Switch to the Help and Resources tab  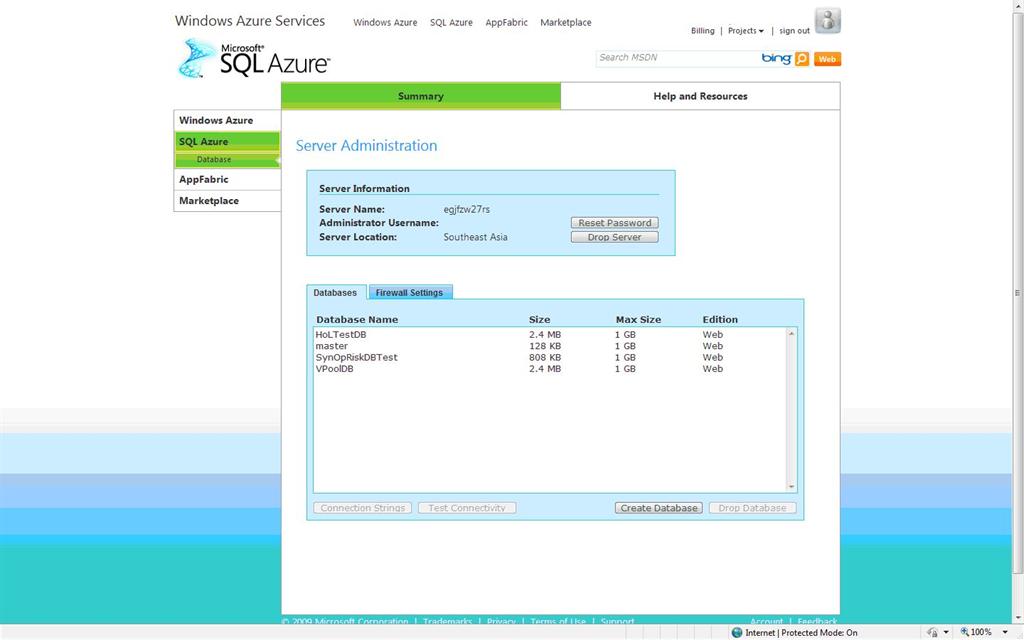point(700,96)
